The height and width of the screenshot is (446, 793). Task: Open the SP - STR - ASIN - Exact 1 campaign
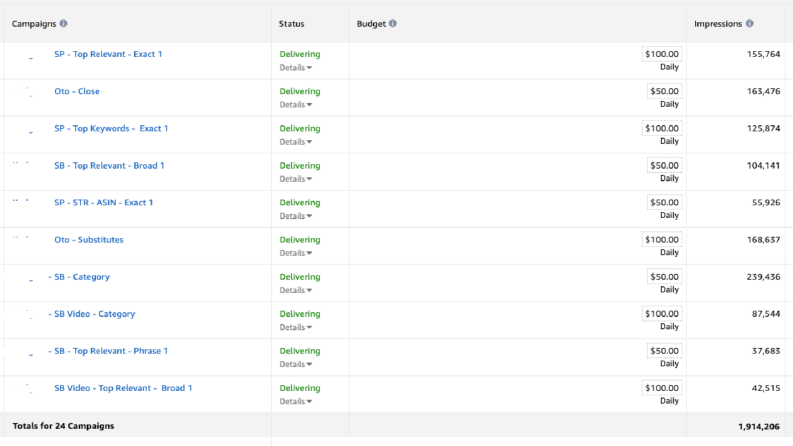tap(104, 202)
